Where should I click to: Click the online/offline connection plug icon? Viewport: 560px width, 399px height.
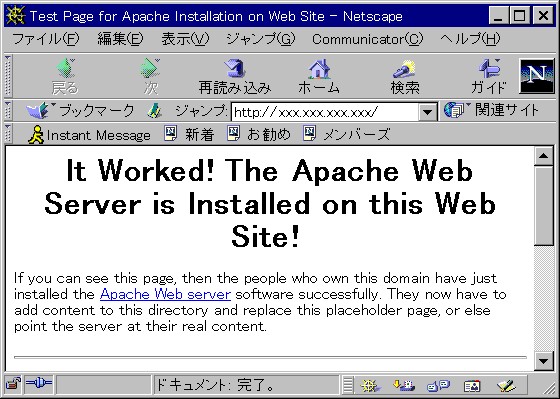39,384
